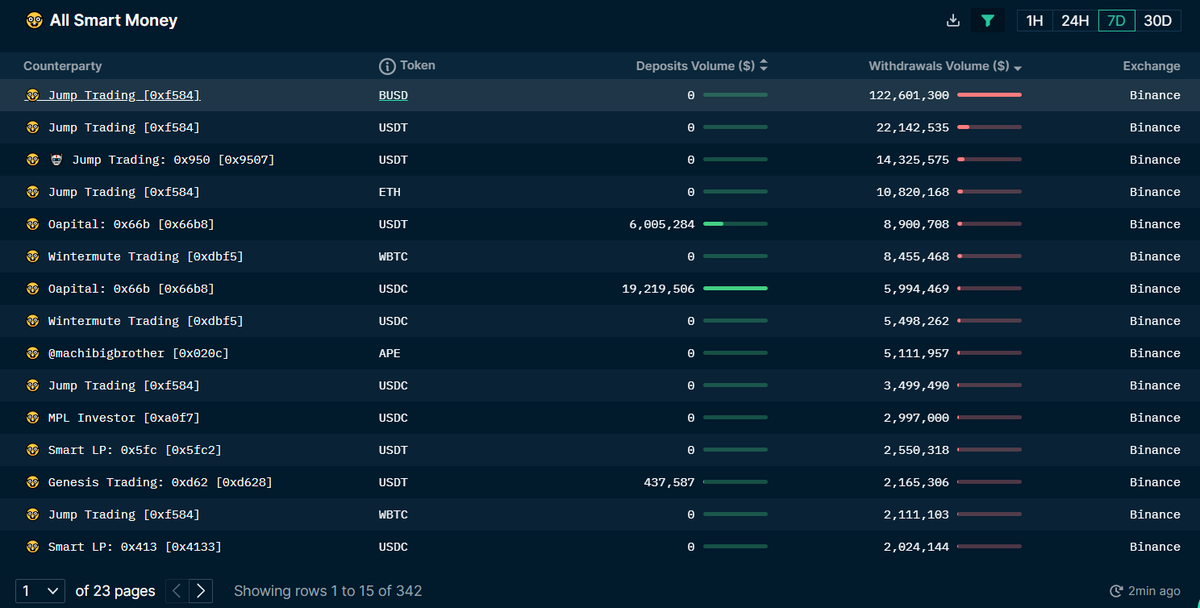Click the smart money icon beside Smart LP: 0x5fc

[32, 450]
